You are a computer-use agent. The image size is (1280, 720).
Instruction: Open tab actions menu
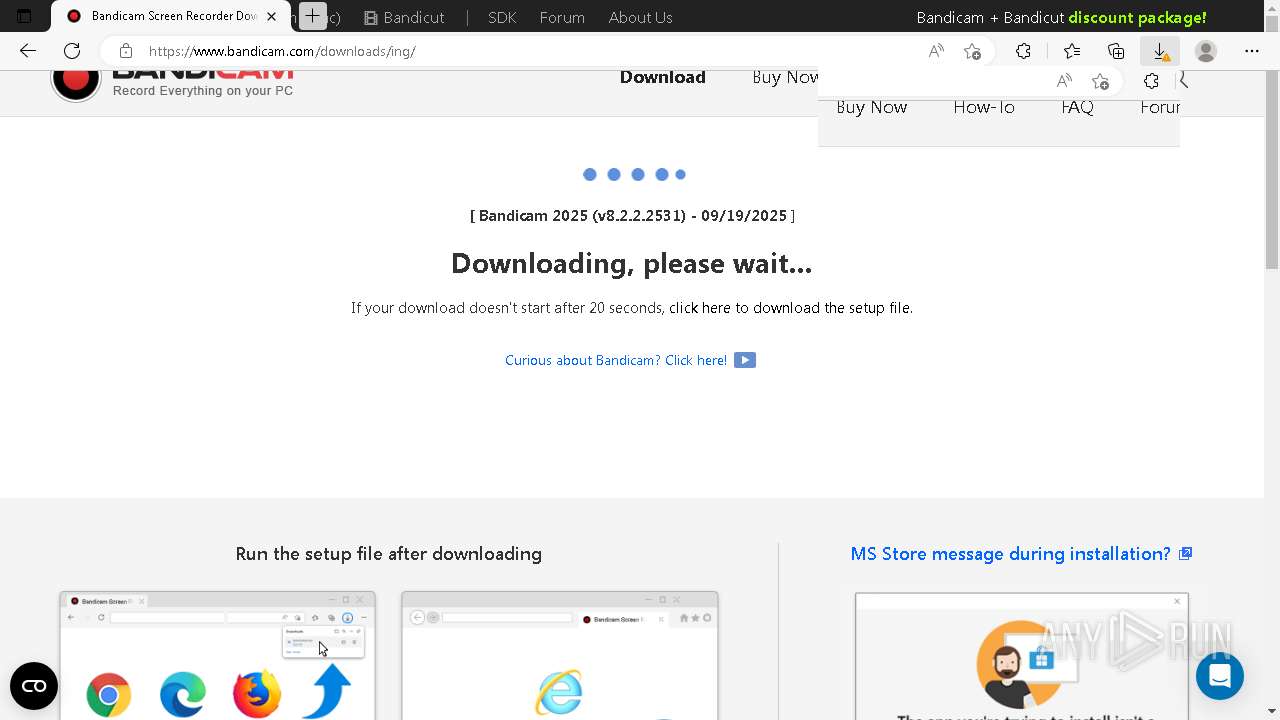(x=24, y=17)
